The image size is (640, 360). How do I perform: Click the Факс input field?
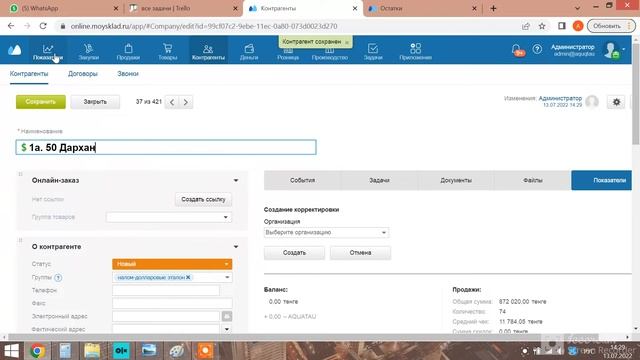pos(172,303)
